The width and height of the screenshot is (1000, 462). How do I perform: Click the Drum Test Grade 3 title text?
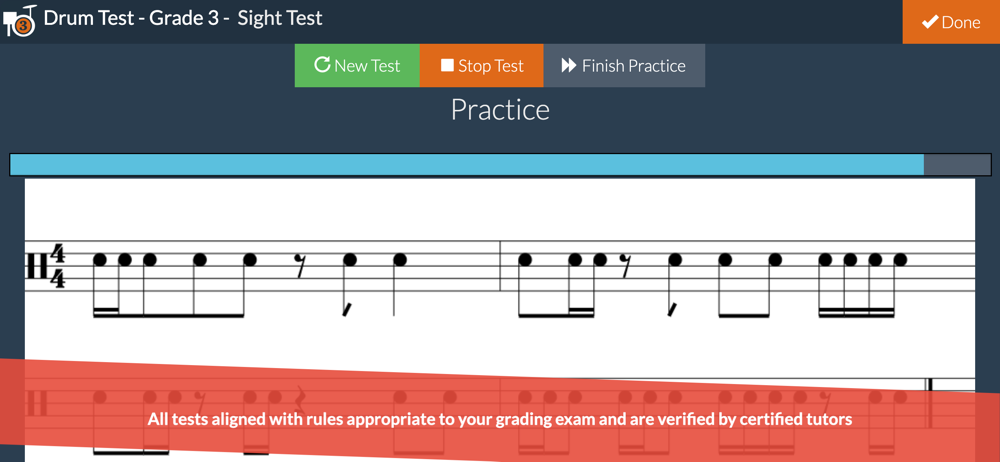tap(183, 18)
